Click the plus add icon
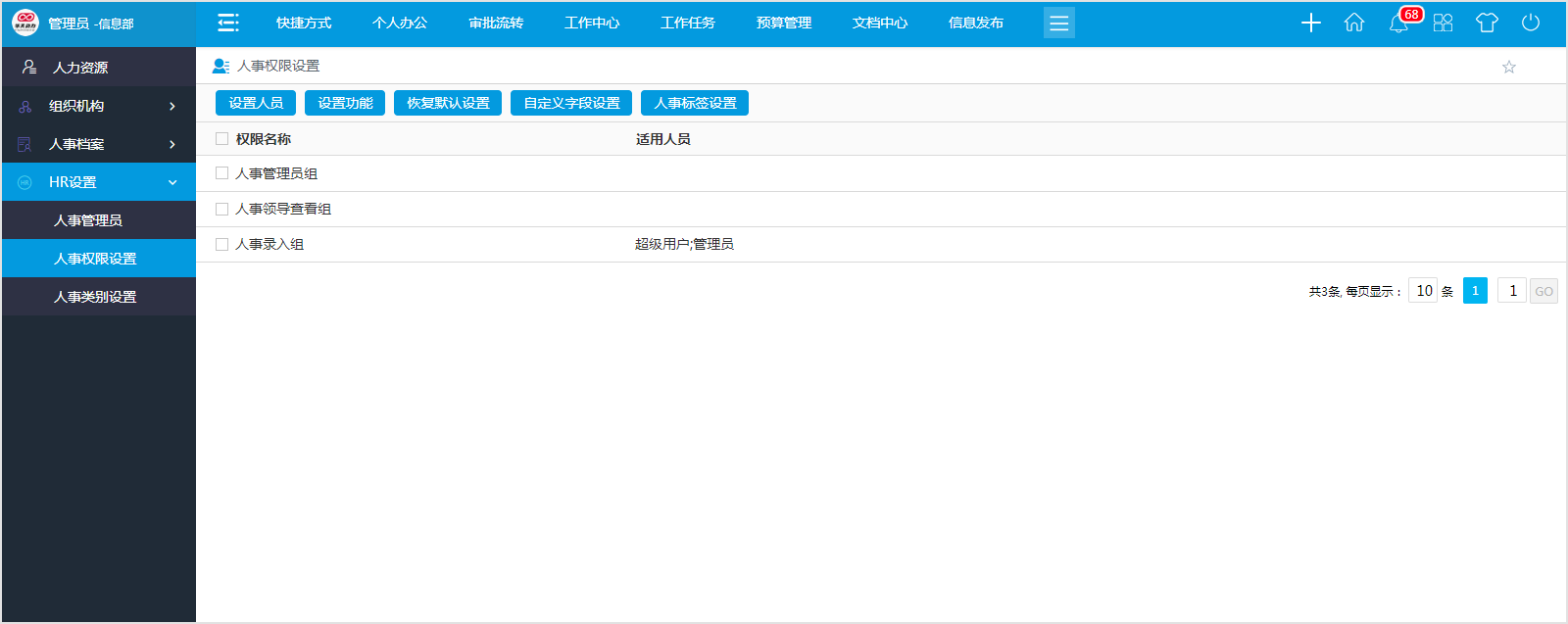Screen dimensions: 1568x624 point(1311,23)
